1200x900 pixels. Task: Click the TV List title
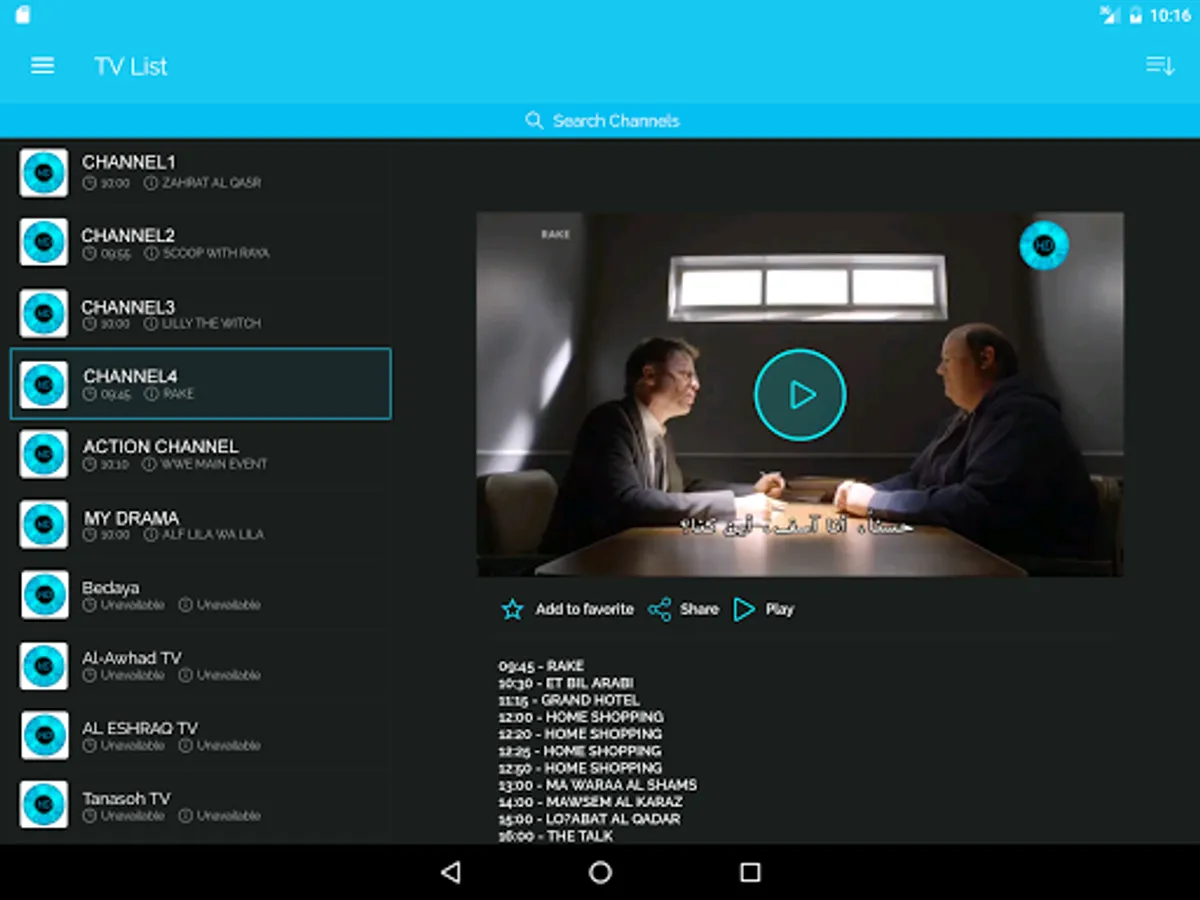click(x=131, y=66)
